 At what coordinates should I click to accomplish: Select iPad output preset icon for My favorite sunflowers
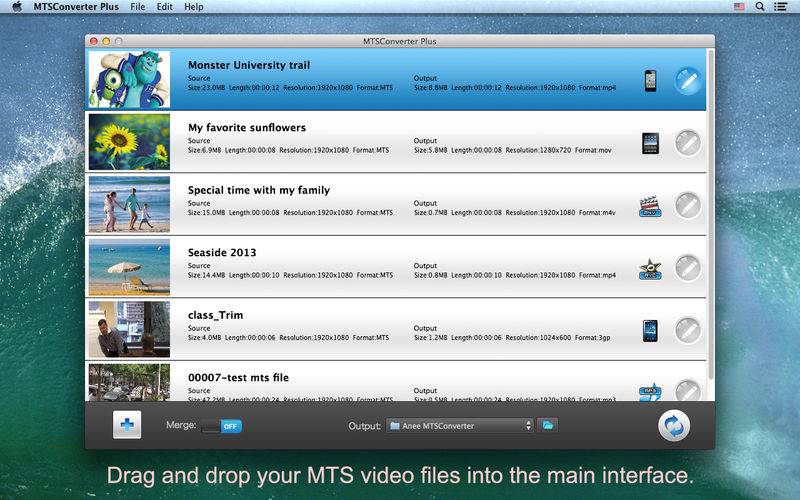pos(651,143)
